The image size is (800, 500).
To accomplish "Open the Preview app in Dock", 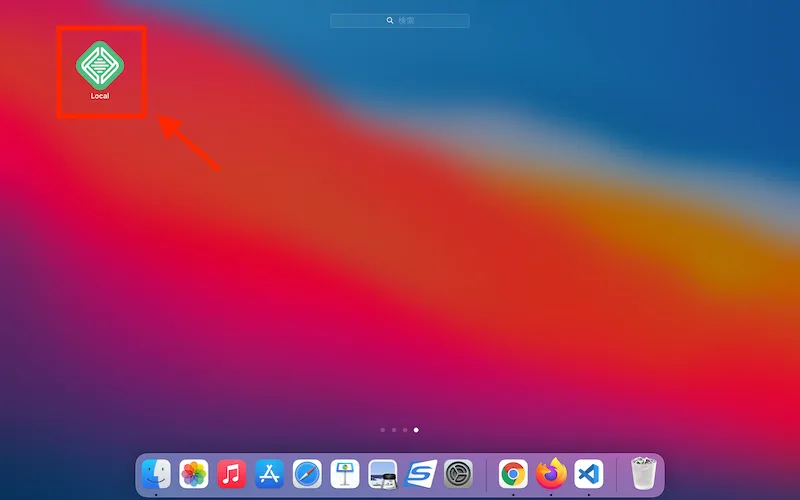I will (x=383, y=474).
